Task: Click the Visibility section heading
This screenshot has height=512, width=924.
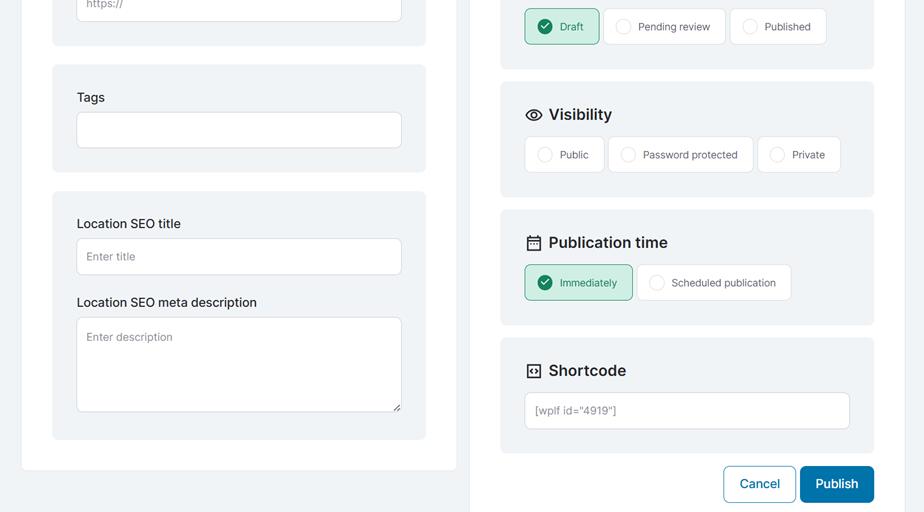Action: 580,114
